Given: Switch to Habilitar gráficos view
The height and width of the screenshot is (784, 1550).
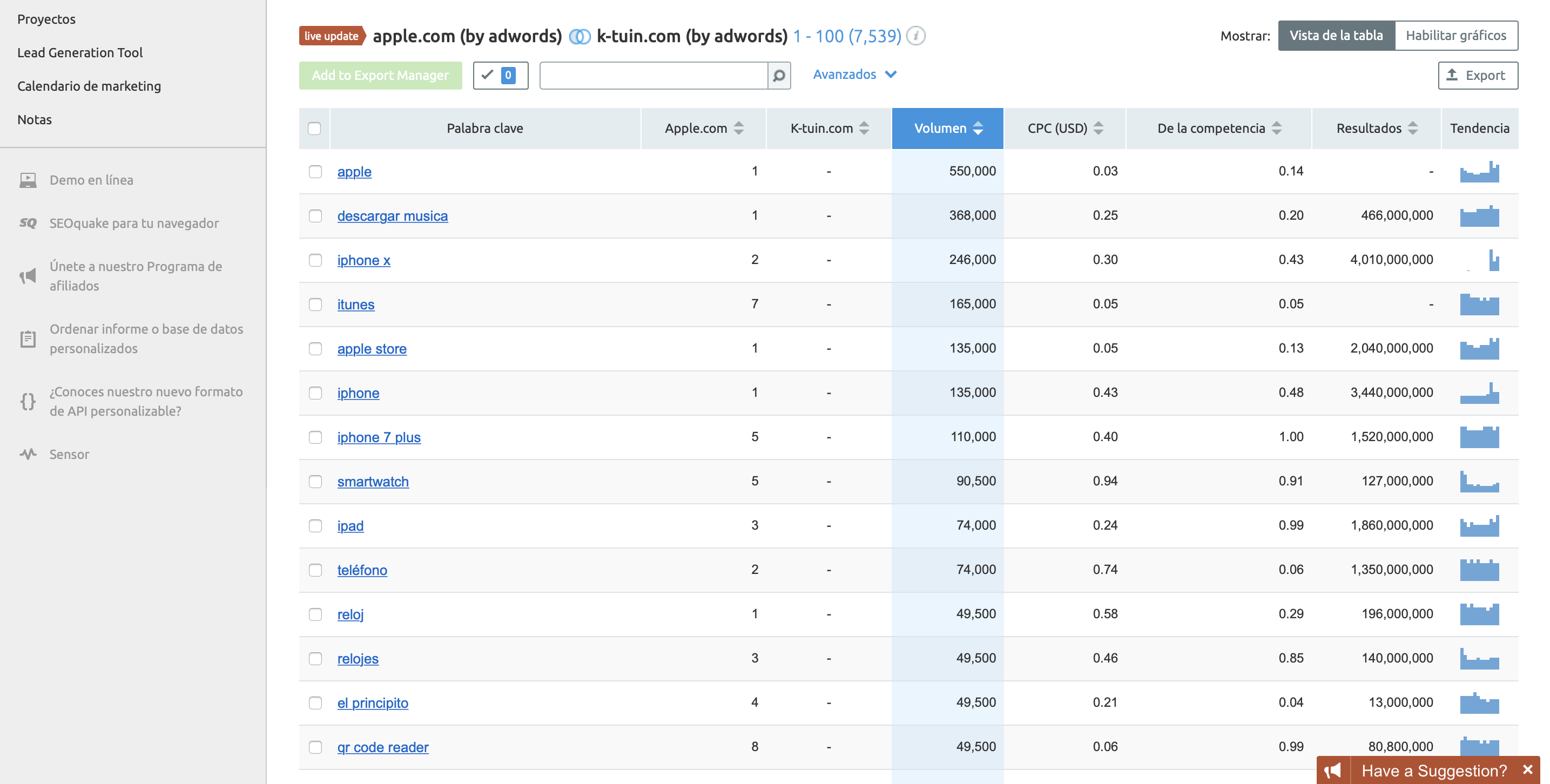Looking at the screenshot, I should (1455, 36).
